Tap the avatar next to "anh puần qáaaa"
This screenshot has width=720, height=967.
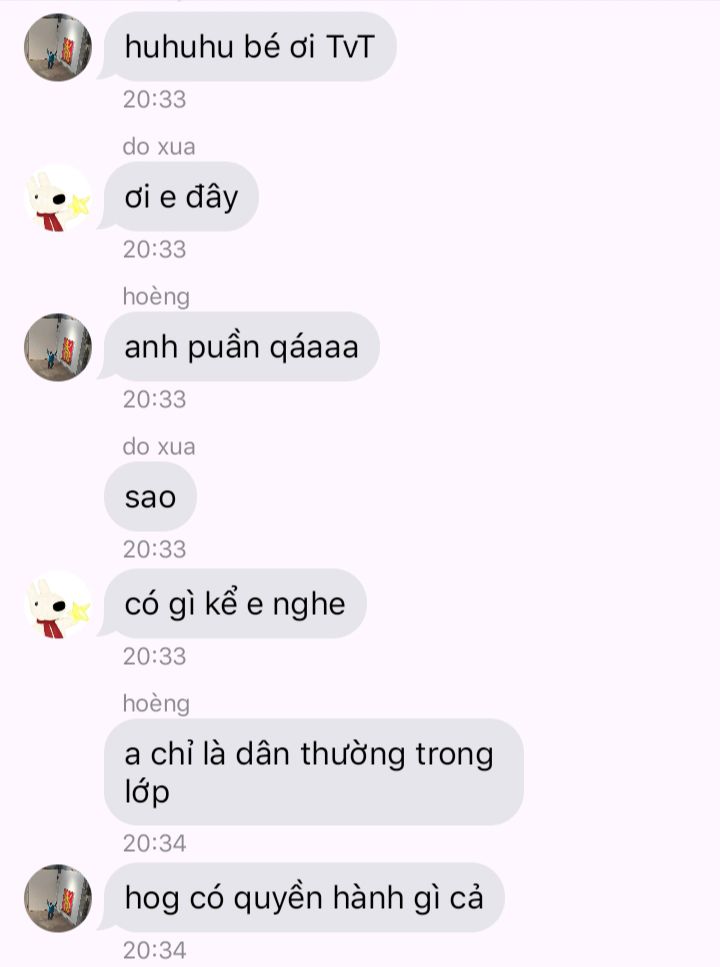pos(58,347)
